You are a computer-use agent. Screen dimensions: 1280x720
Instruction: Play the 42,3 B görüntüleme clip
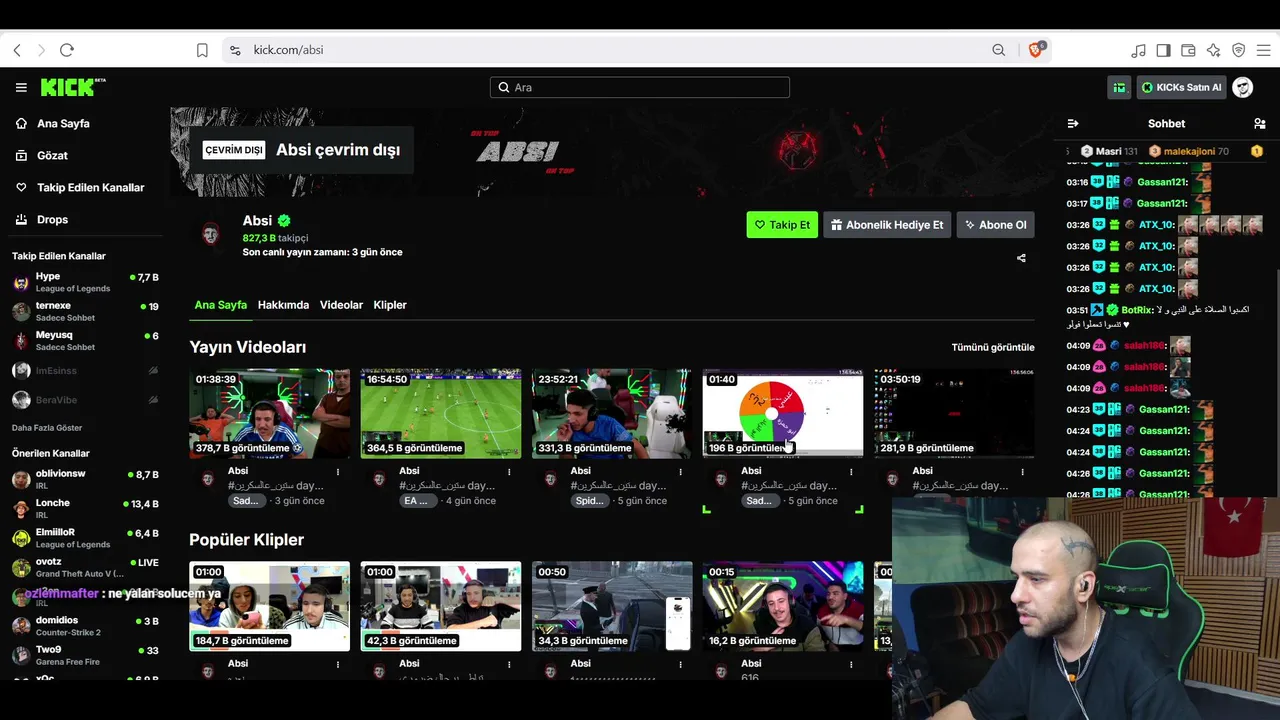click(441, 606)
